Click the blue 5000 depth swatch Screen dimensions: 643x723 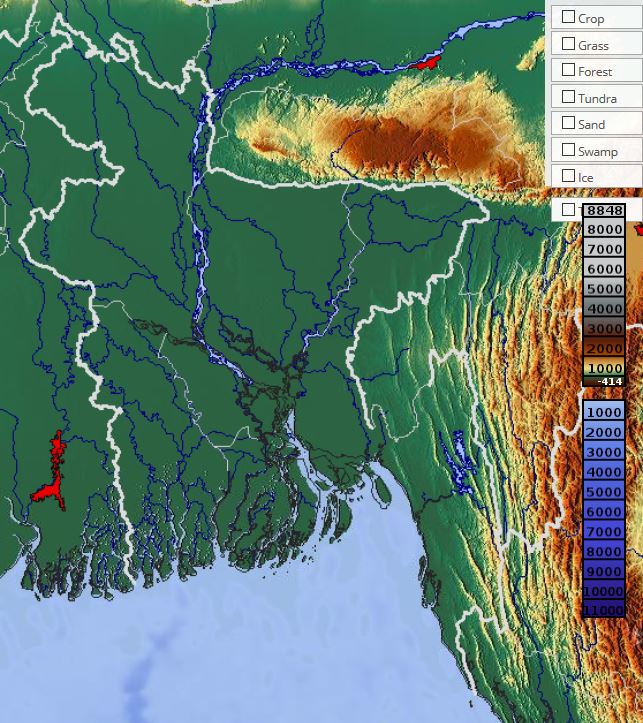(604, 492)
